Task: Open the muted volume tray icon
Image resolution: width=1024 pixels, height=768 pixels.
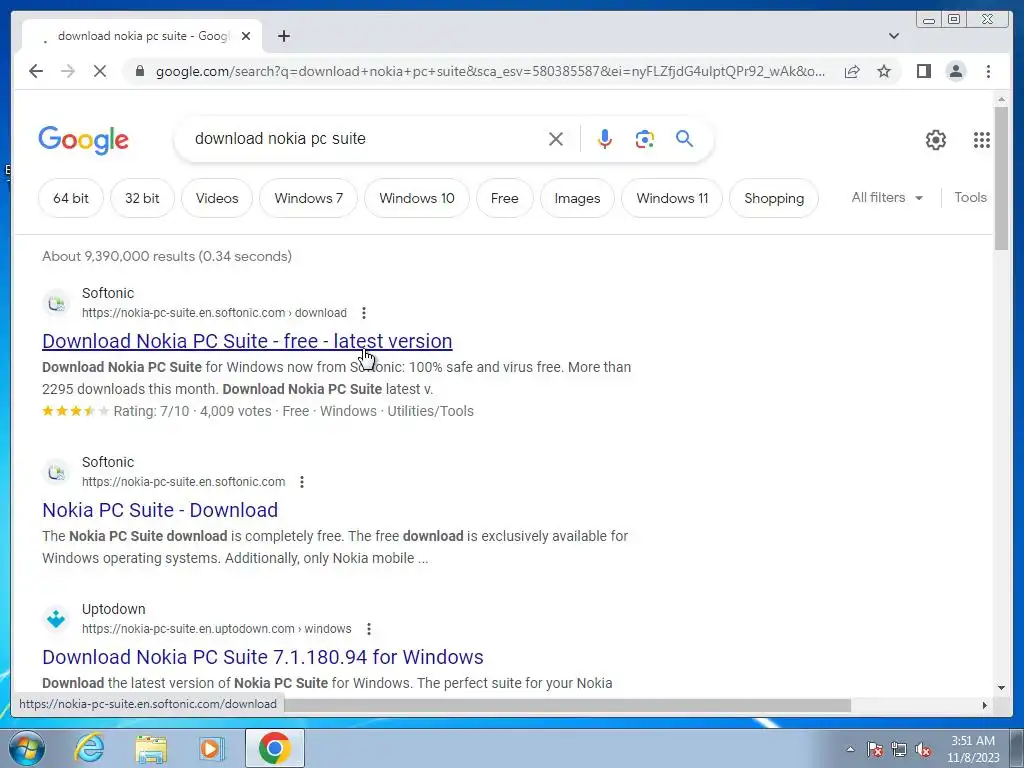Action: (923, 749)
